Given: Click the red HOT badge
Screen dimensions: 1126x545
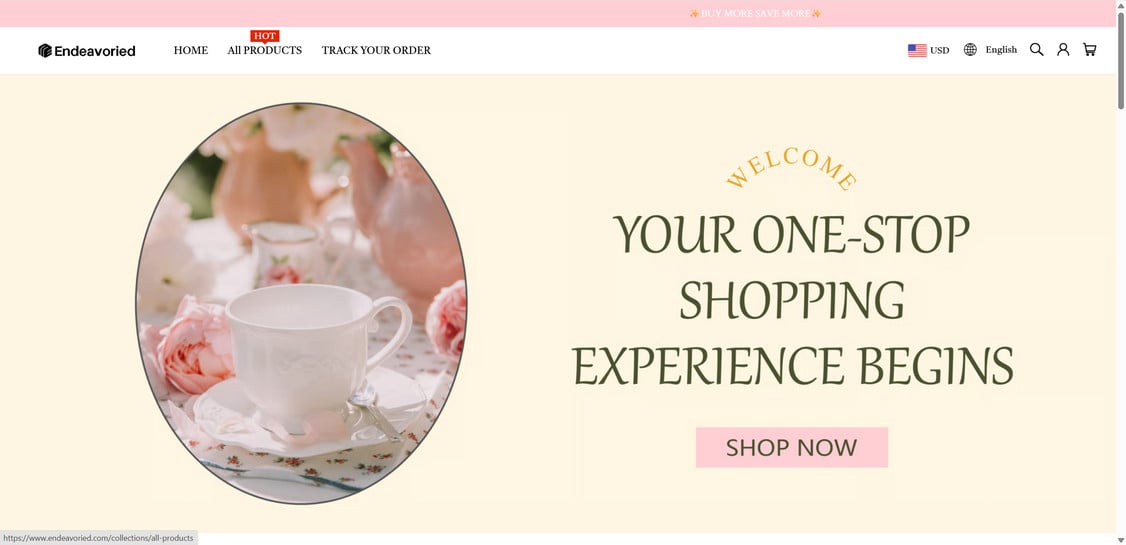Looking at the screenshot, I should [x=264, y=37].
